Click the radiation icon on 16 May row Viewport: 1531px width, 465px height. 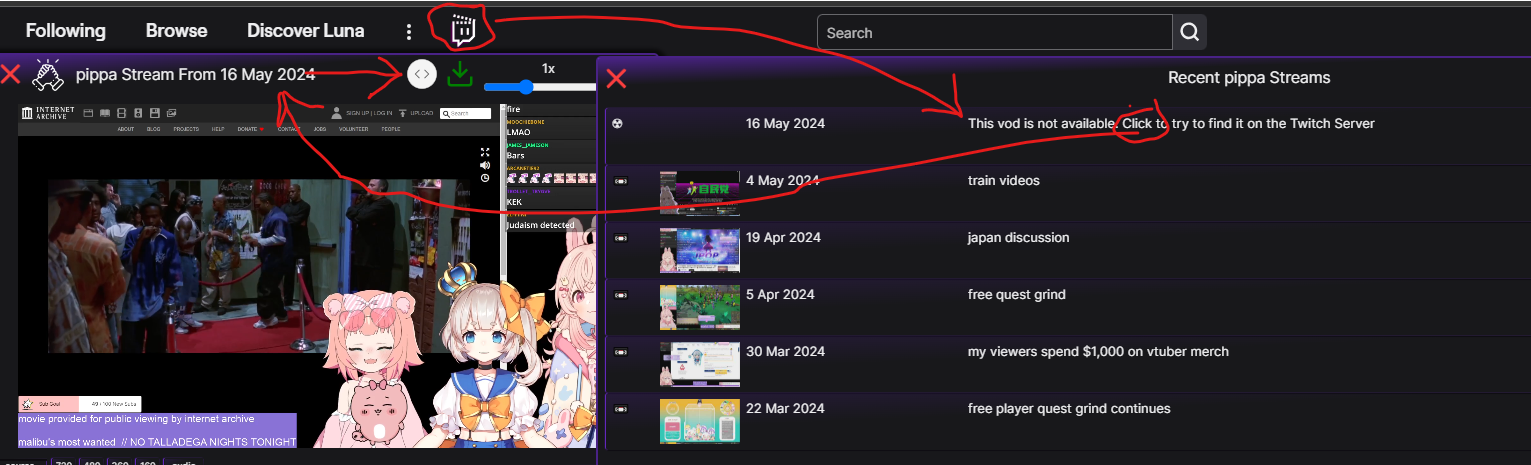(617, 124)
